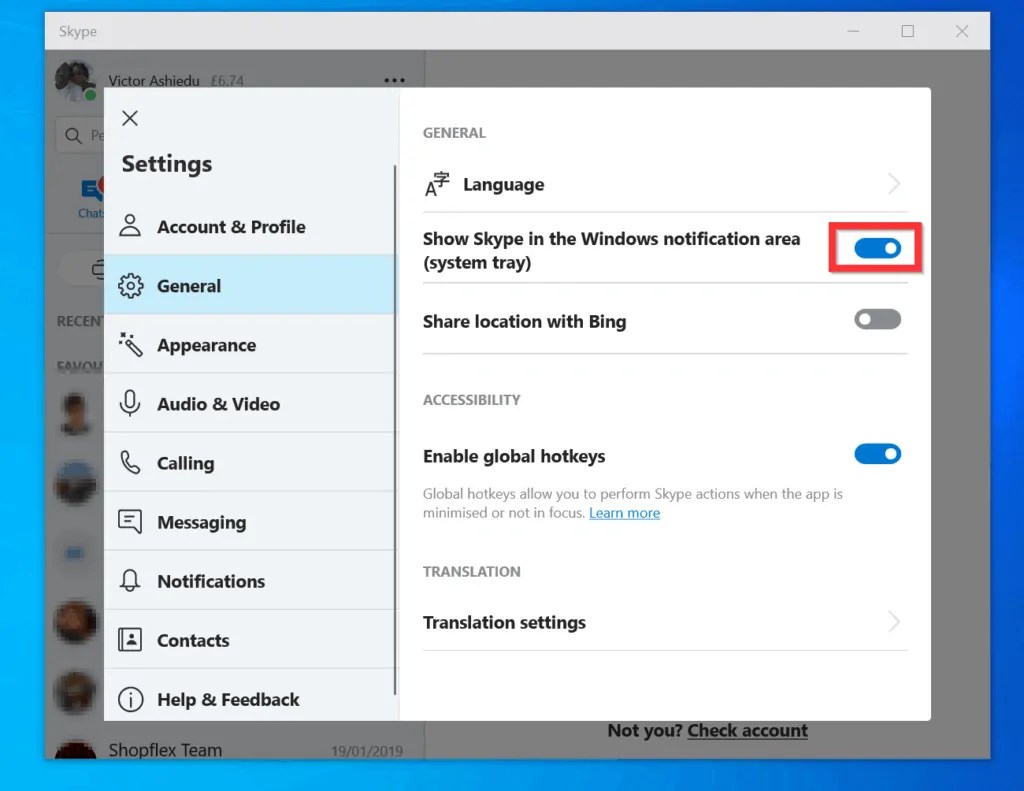
Task: Expand the Language settings chevron
Action: coord(893,184)
